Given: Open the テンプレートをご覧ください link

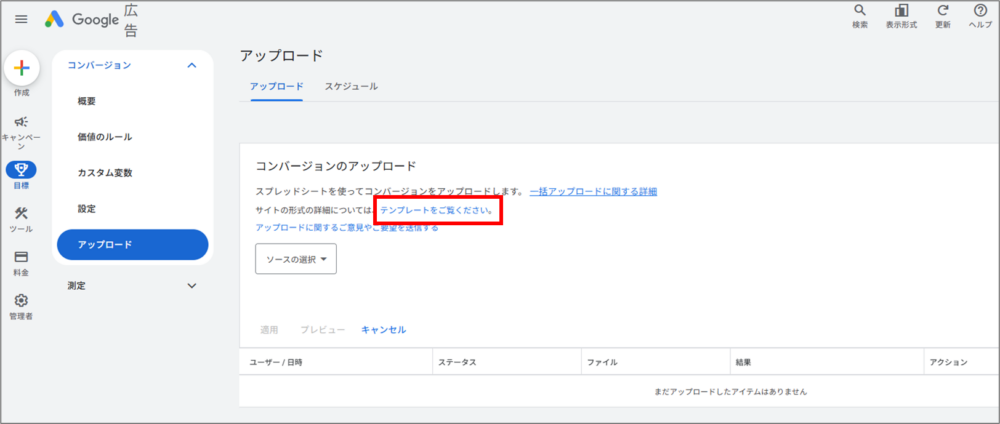Looking at the screenshot, I should point(436,210).
